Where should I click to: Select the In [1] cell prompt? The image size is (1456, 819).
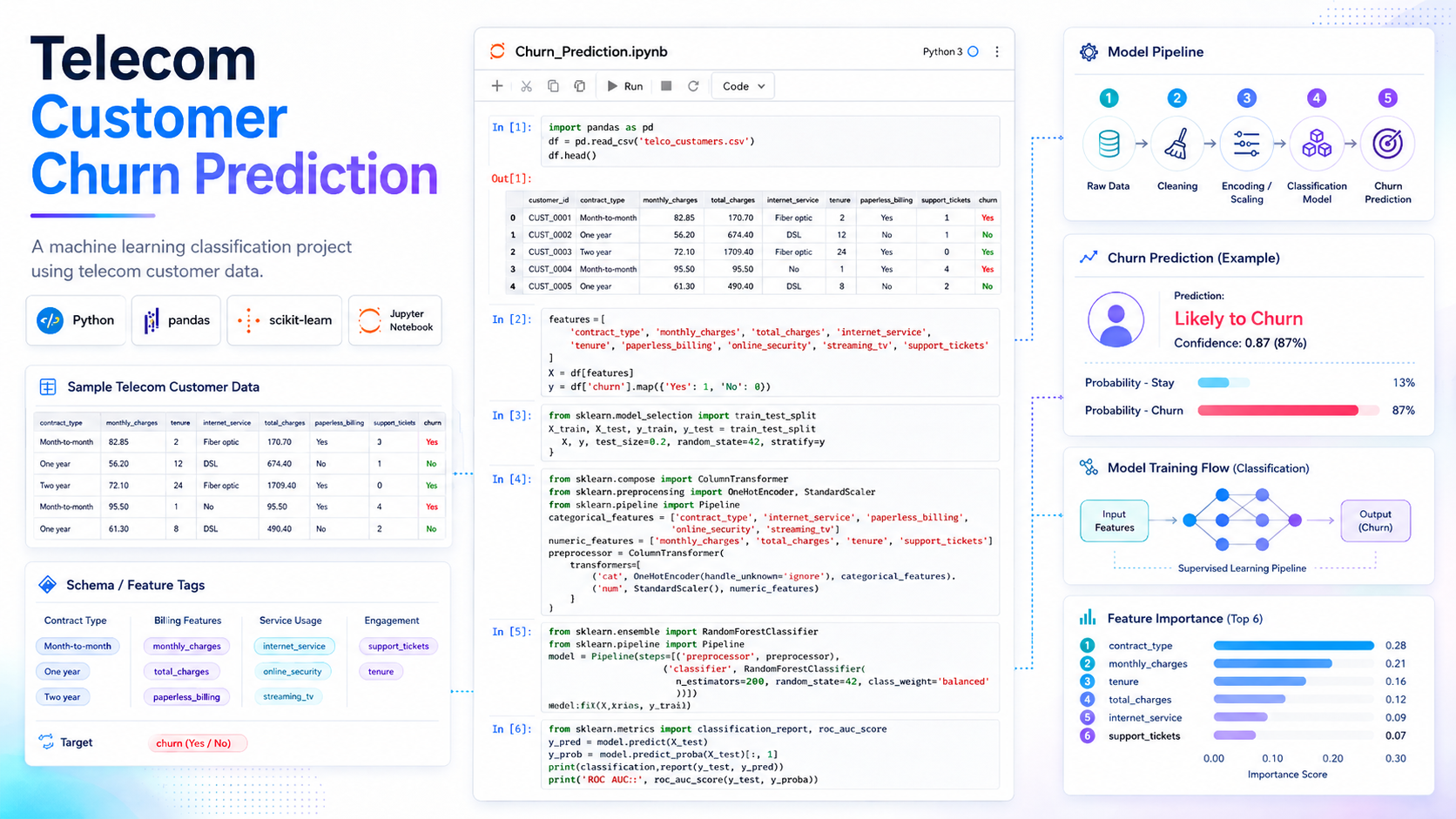511,127
